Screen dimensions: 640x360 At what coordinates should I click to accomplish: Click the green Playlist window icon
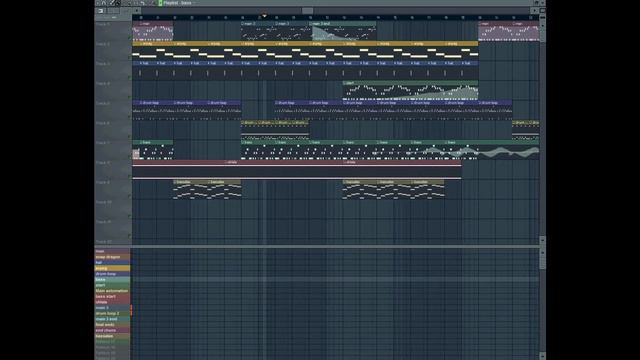[160, 3]
